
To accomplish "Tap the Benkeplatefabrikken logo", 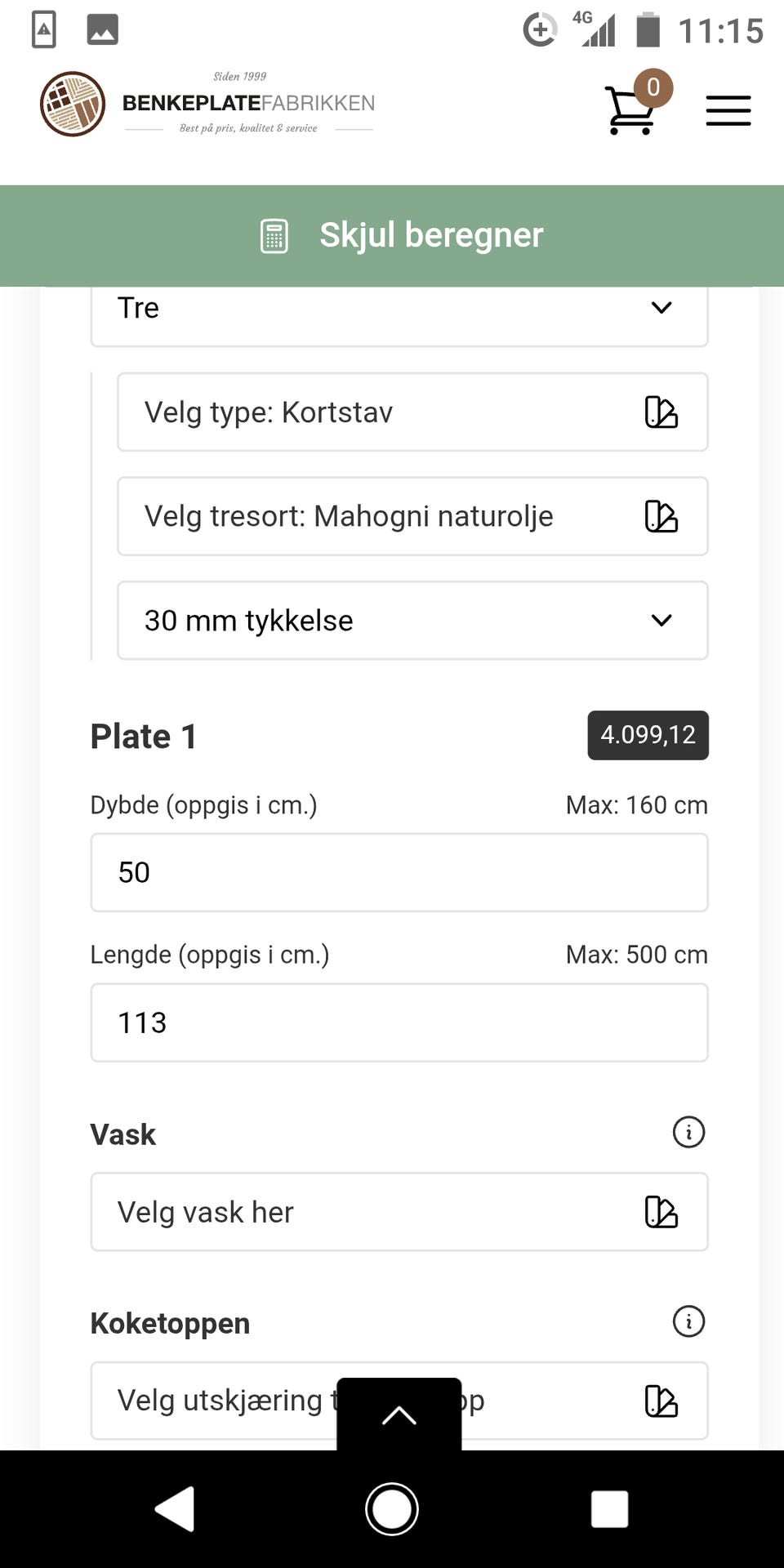I will 207,104.
